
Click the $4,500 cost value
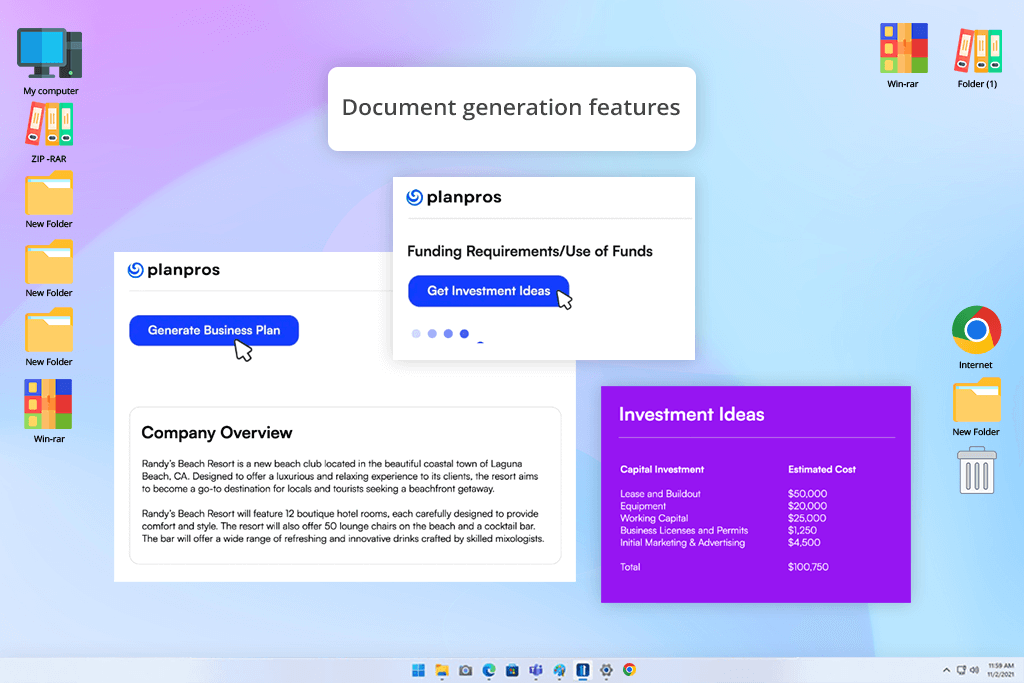[x=804, y=543]
